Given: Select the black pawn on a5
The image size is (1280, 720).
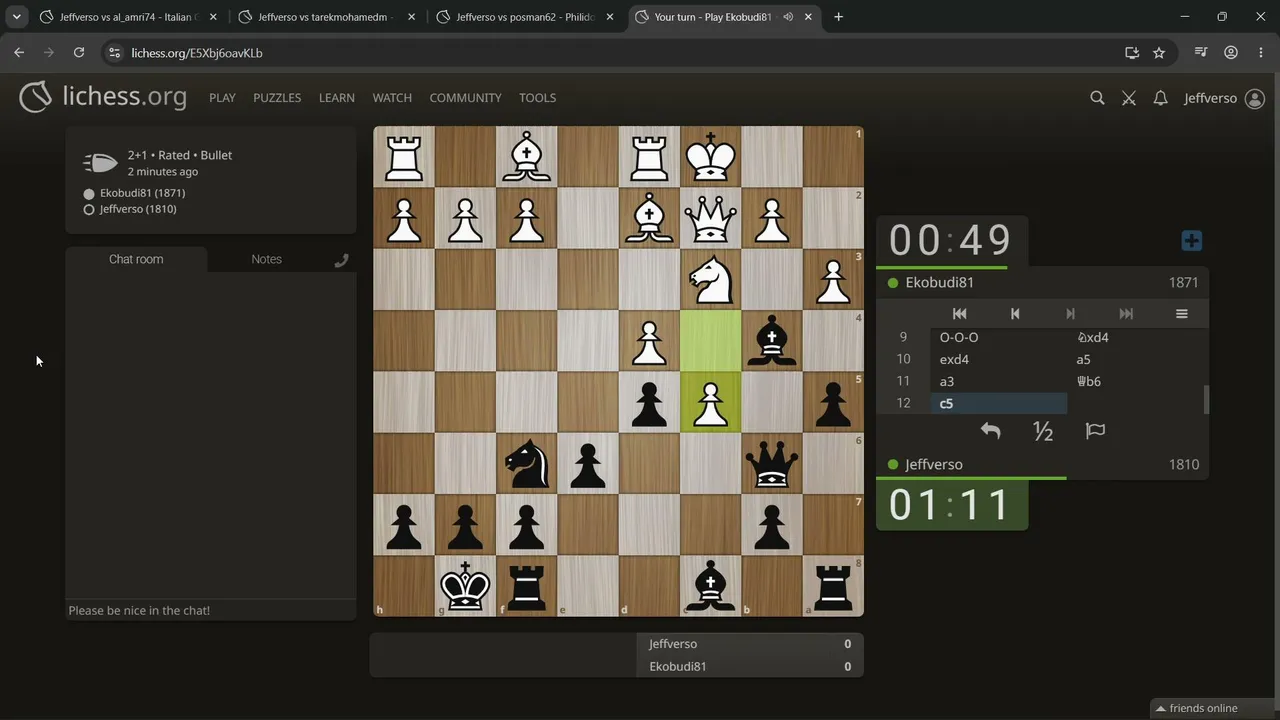Looking at the screenshot, I should click(833, 403).
